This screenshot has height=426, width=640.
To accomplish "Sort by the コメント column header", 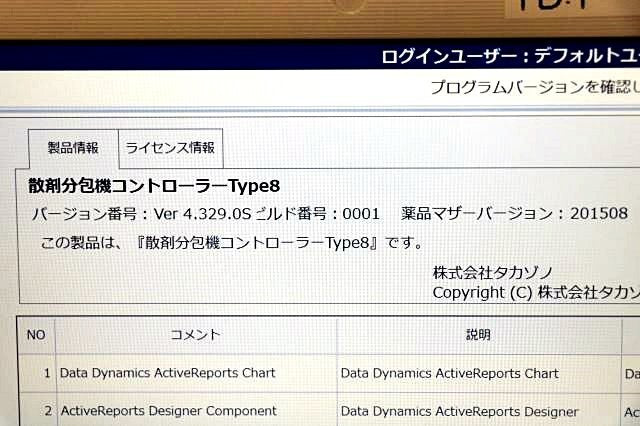I will click(196, 335).
